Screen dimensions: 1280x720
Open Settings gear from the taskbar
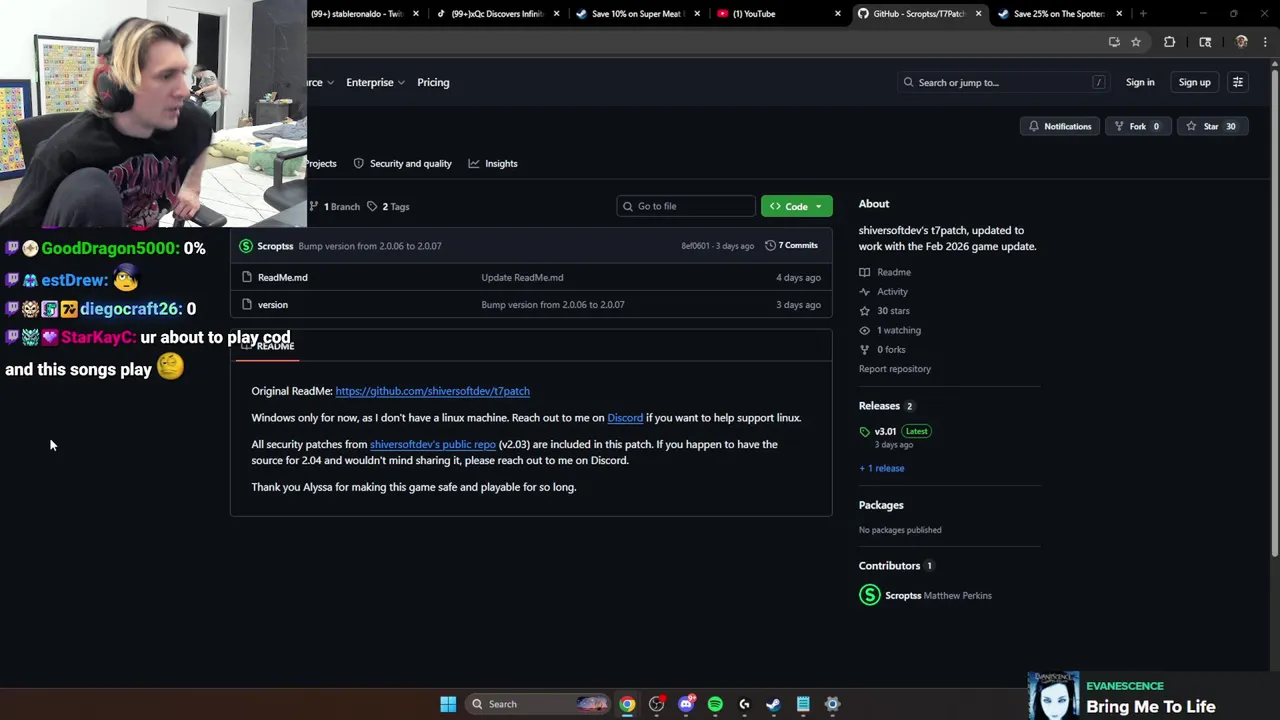pos(832,704)
